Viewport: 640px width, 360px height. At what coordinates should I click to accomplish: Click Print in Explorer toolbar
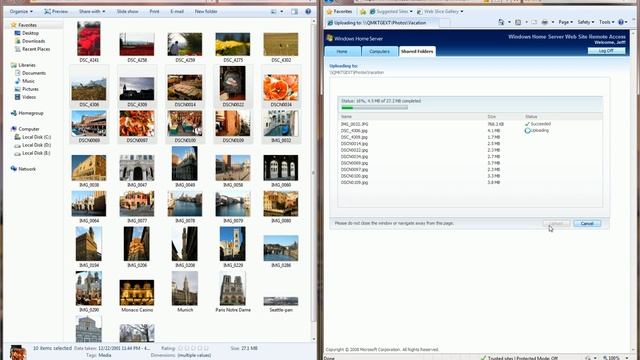point(154,11)
